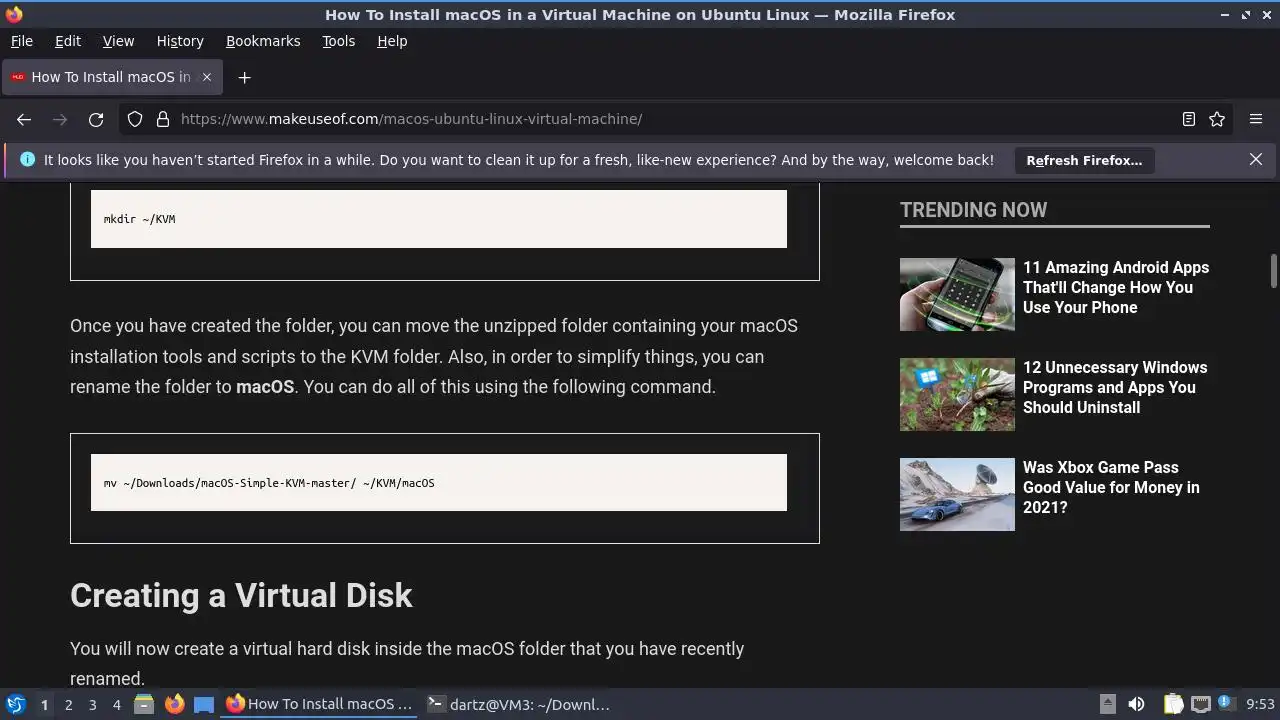This screenshot has height=720, width=1280.
Task: Open the File menu
Action: coord(22,41)
